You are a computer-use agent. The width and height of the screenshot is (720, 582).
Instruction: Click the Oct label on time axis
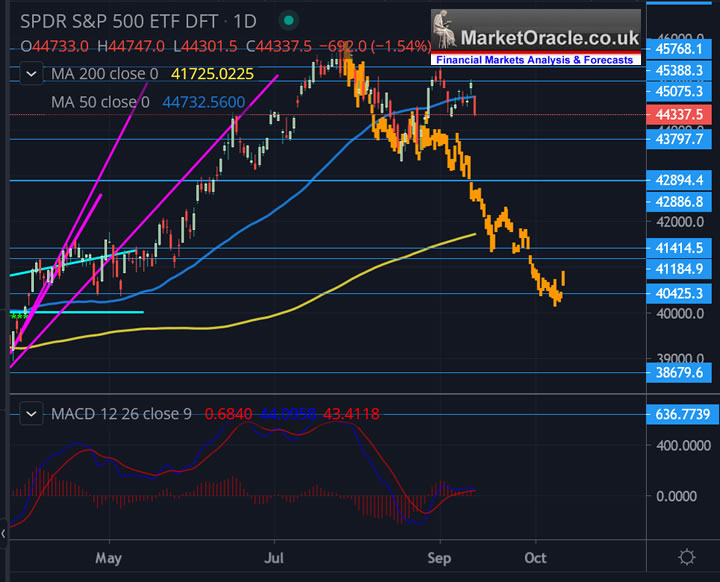tap(535, 558)
